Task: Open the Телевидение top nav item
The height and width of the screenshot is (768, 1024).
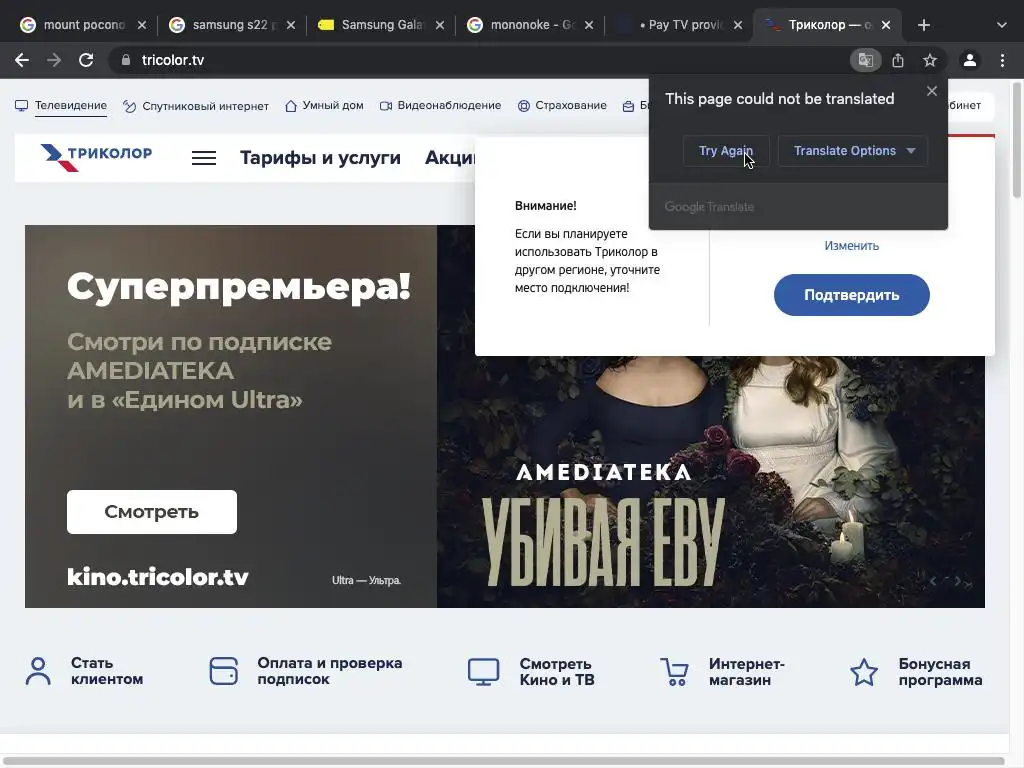Action: click(x=61, y=106)
